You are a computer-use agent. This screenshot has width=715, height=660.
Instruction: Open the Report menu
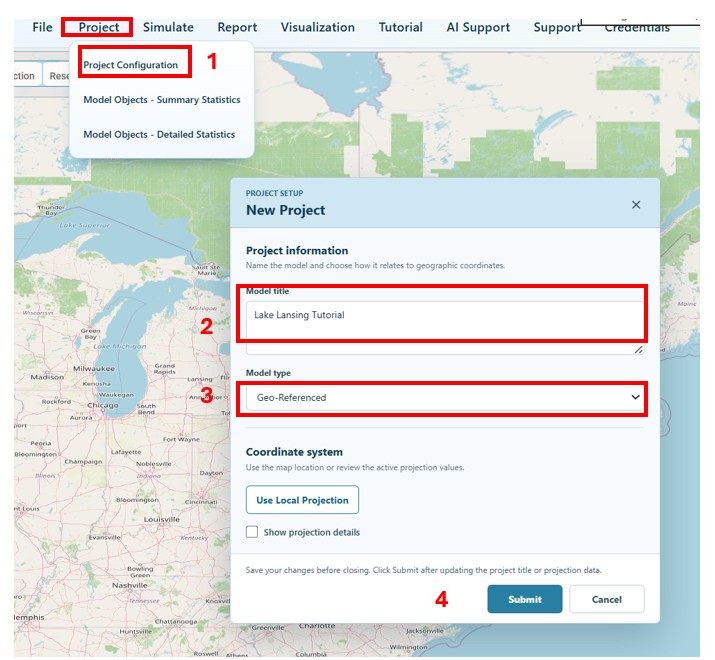point(237,27)
